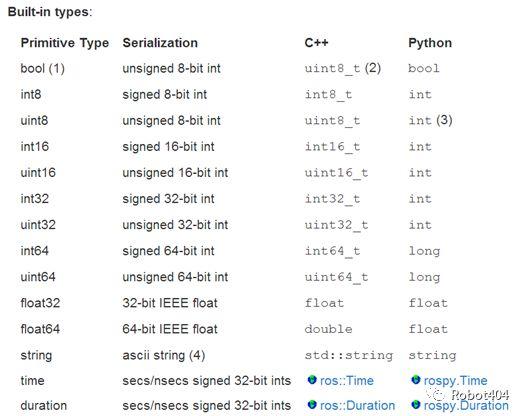Select the float64 primitive type cell
This screenshot has height=416, width=525.
(x=40, y=329)
